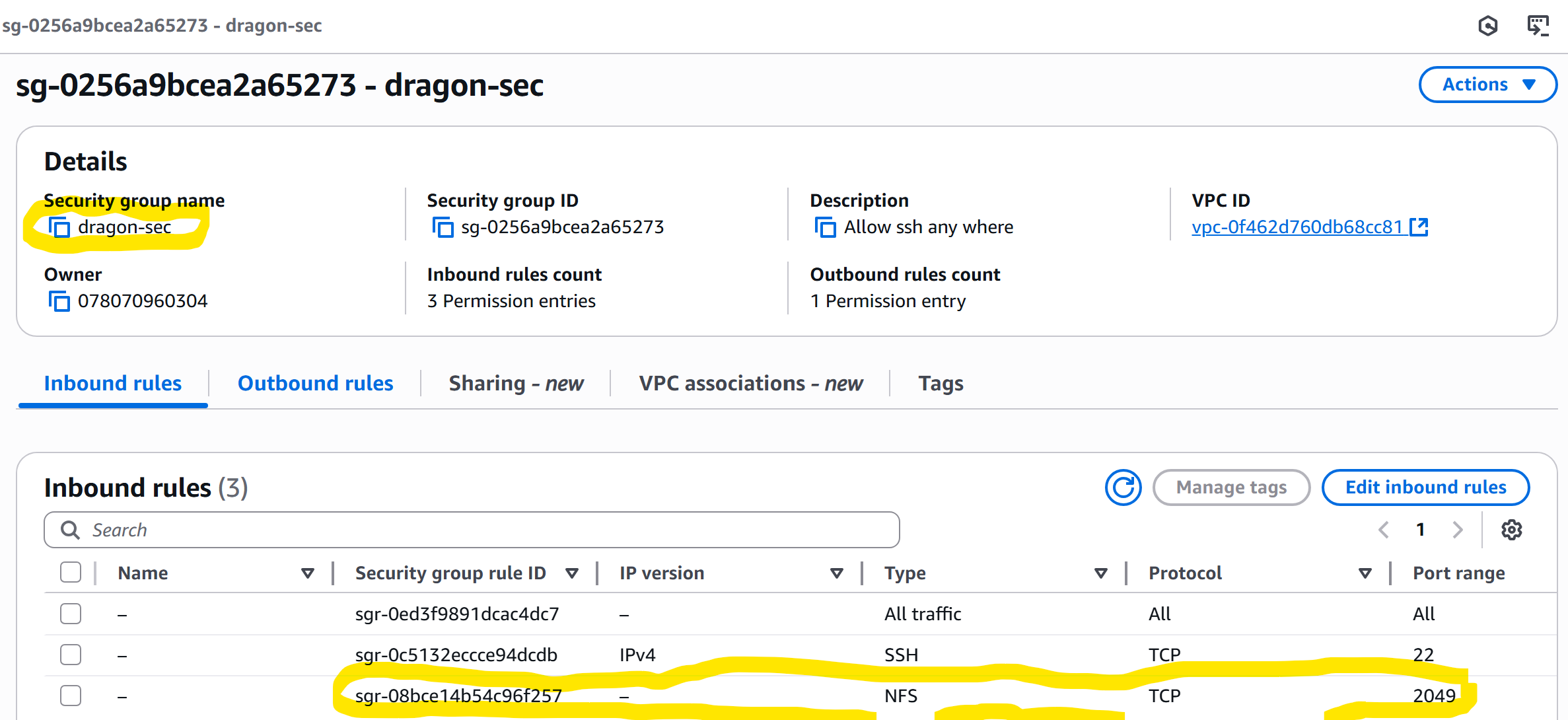Viewport: 1568px width, 720px height.
Task: Copy the description text icon
Action: 825,227
